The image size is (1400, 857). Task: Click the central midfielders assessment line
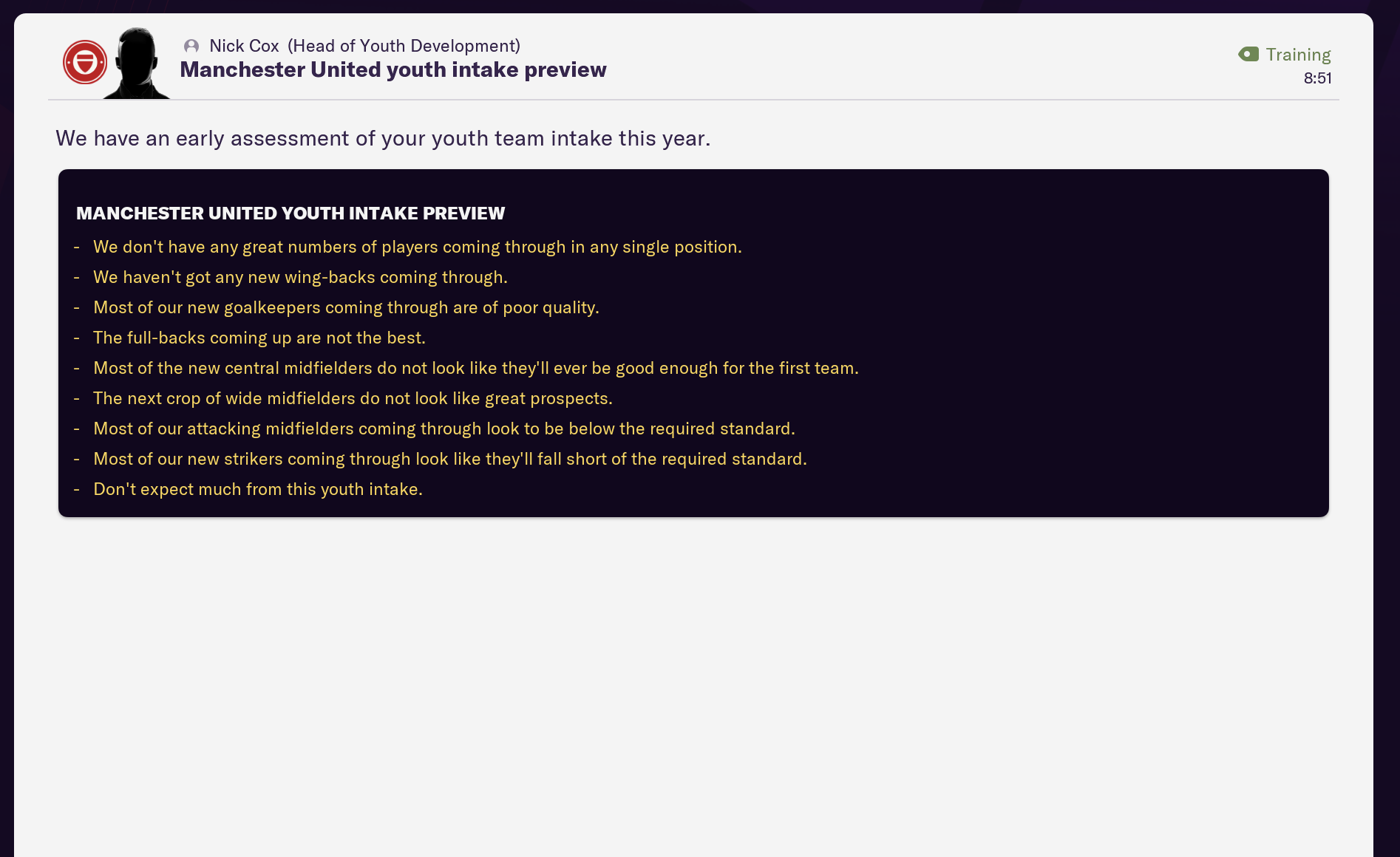(x=475, y=367)
